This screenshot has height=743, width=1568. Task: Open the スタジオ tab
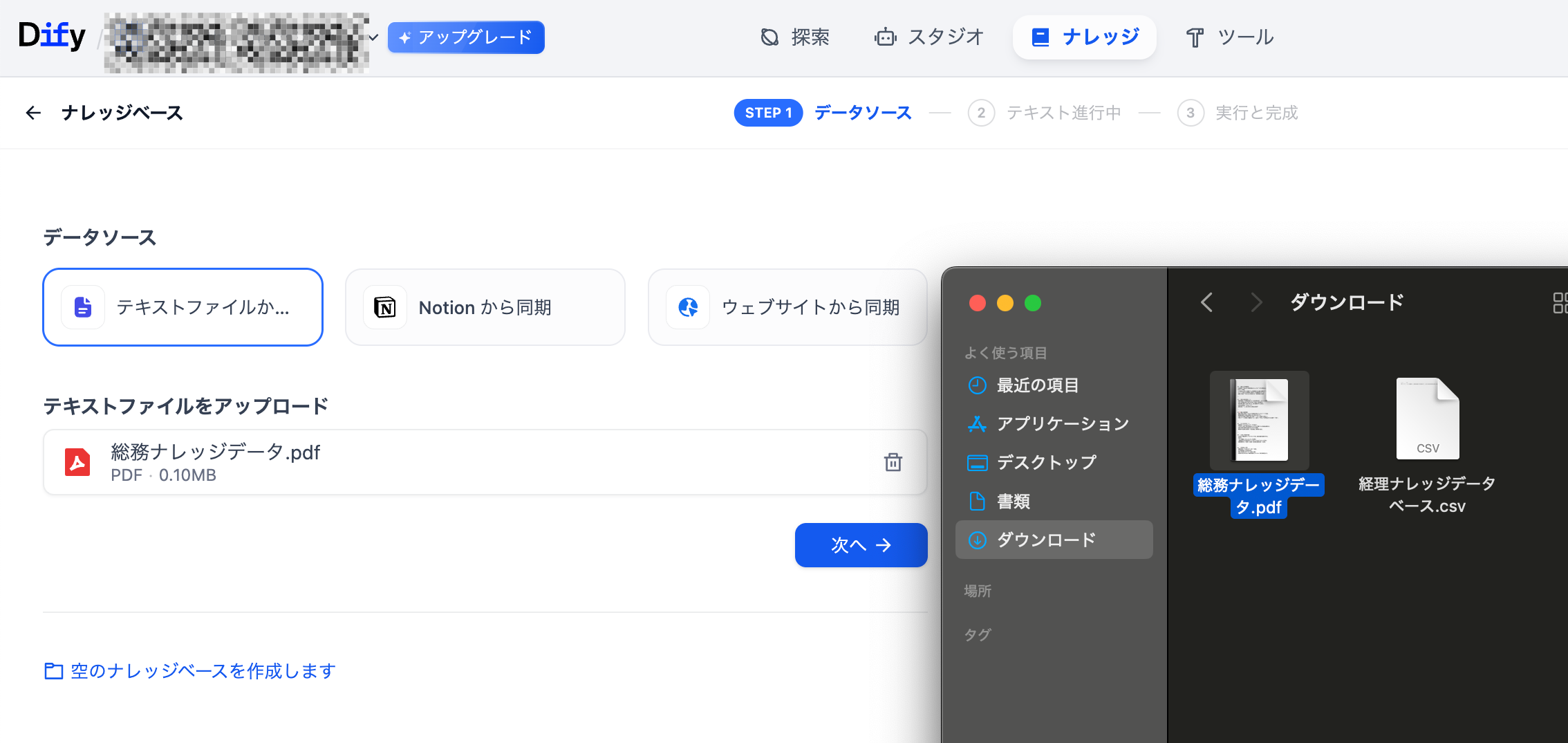[928, 37]
